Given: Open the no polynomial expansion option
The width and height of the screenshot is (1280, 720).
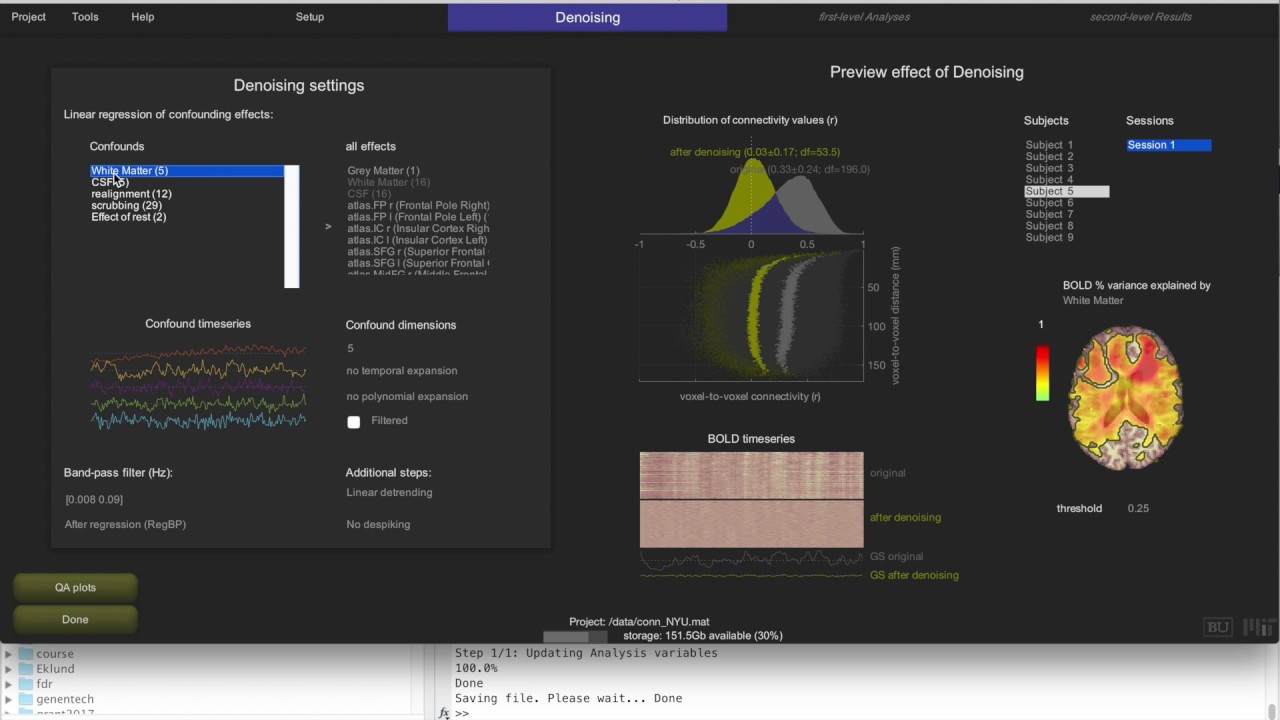Looking at the screenshot, I should [407, 396].
